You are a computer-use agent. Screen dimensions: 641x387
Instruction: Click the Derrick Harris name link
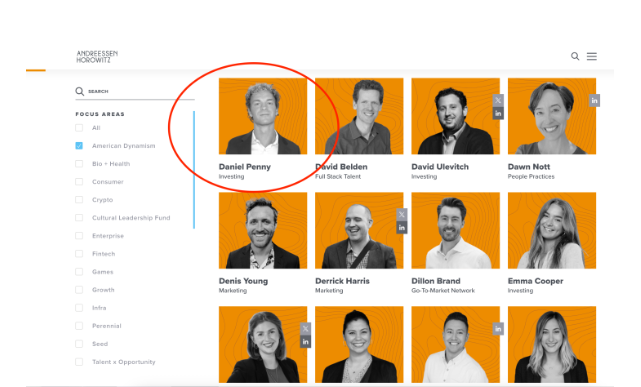[342, 281]
